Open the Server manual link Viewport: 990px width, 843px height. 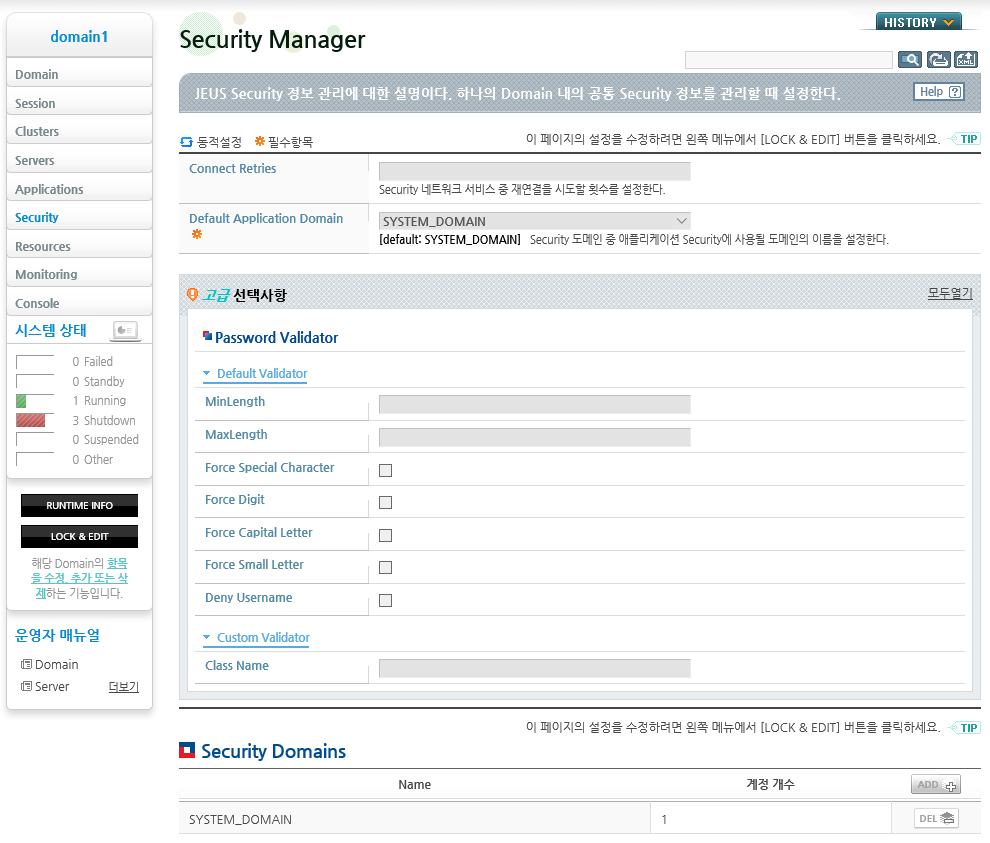[52, 686]
